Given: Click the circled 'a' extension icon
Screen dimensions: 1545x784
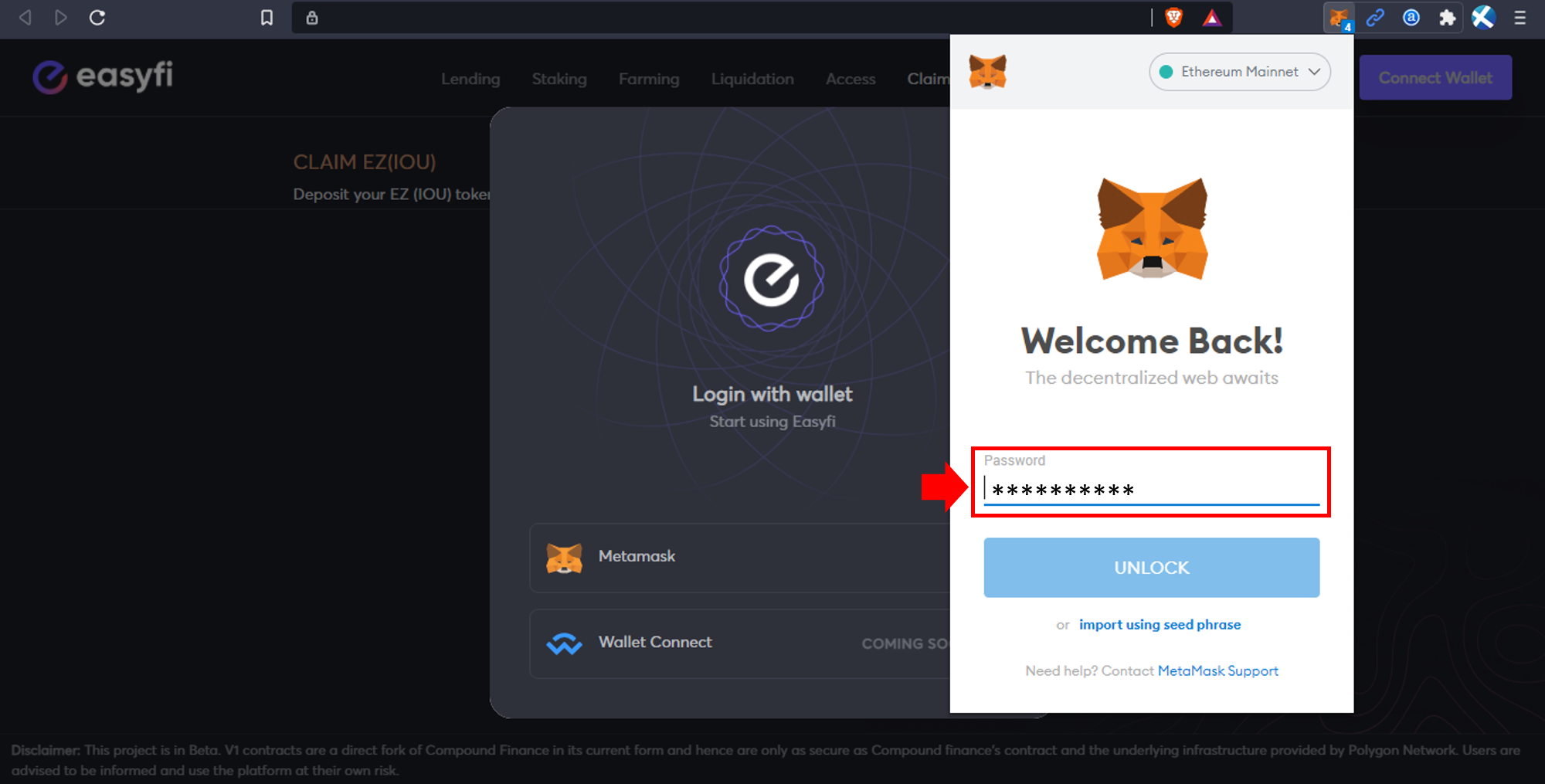Looking at the screenshot, I should (x=1411, y=17).
